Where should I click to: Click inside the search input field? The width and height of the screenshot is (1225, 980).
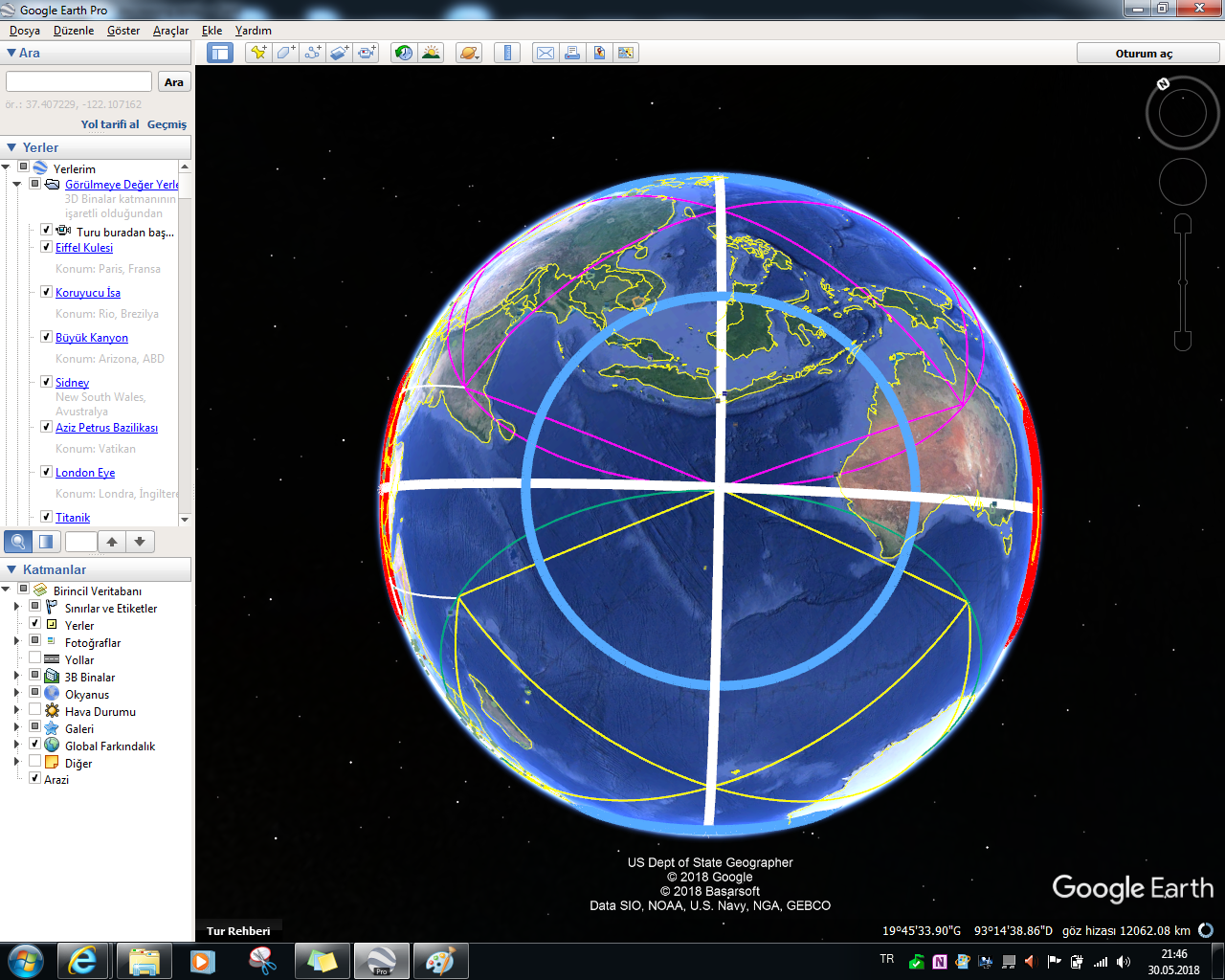(78, 82)
